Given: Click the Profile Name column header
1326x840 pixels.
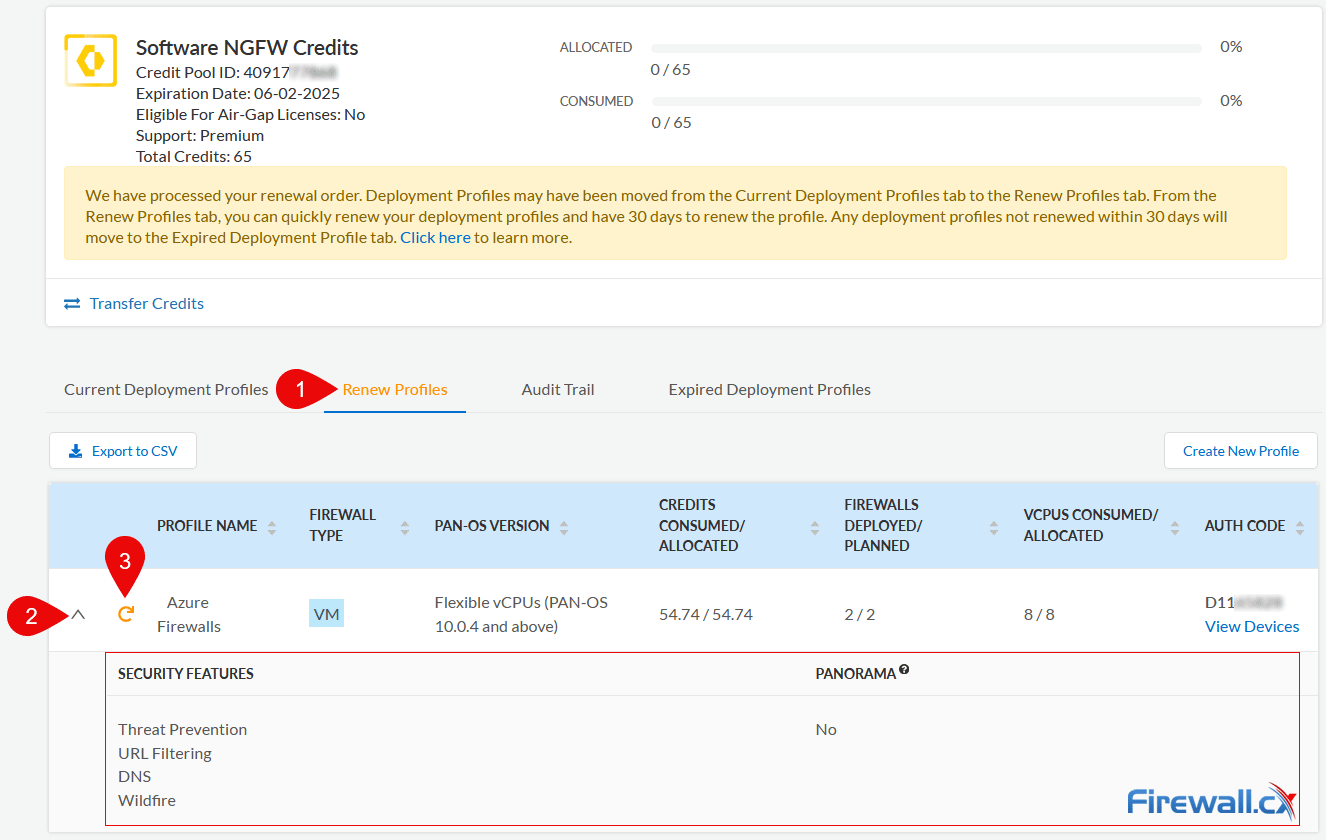Looking at the screenshot, I should (207, 526).
